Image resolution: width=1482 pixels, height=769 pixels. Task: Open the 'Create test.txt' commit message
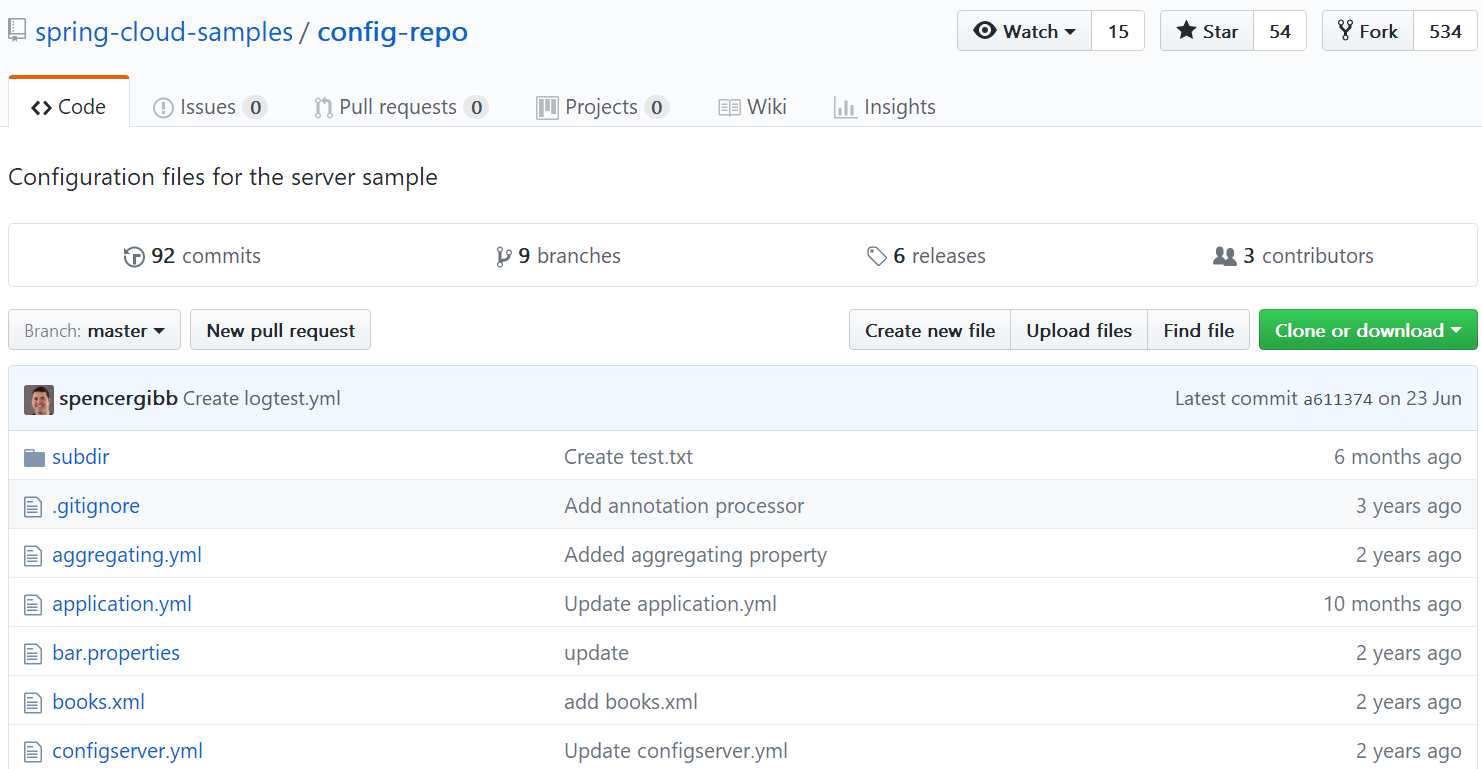629,457
